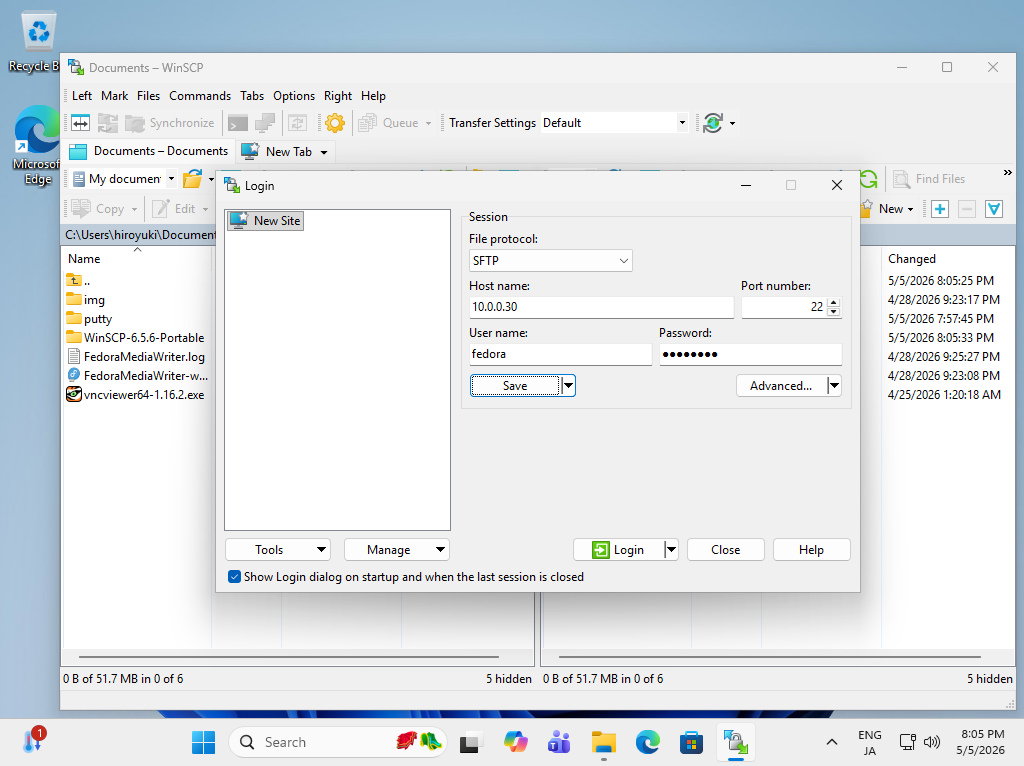This screenshot has height=766, width=1024.
Task: Increase port number with up spinner
Action: pos(833,302)
